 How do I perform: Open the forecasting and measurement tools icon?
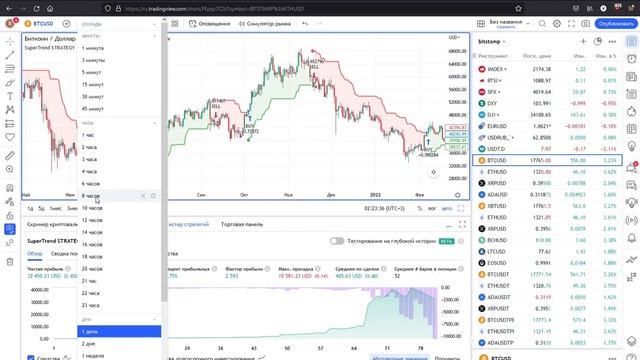point(10,124)
